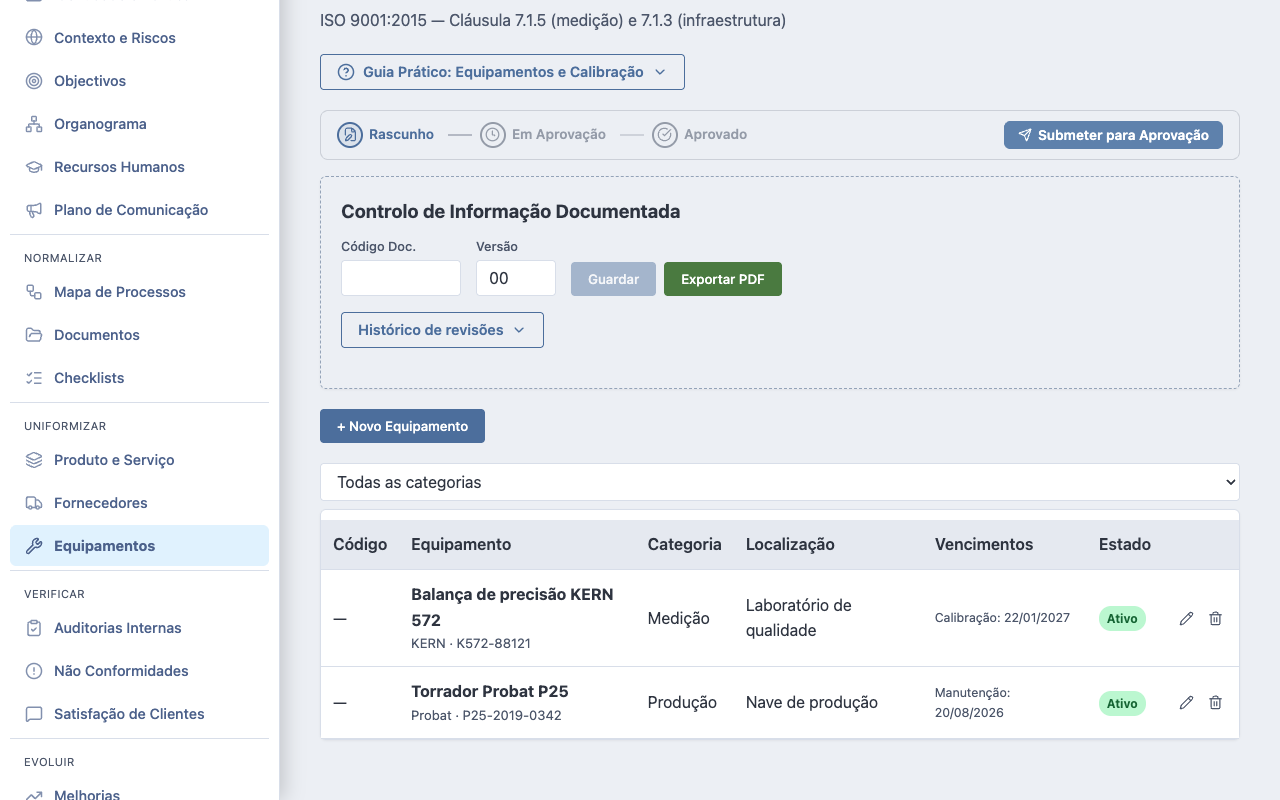Delete the Torrador Probat P25 equipment

(1215, 703)
